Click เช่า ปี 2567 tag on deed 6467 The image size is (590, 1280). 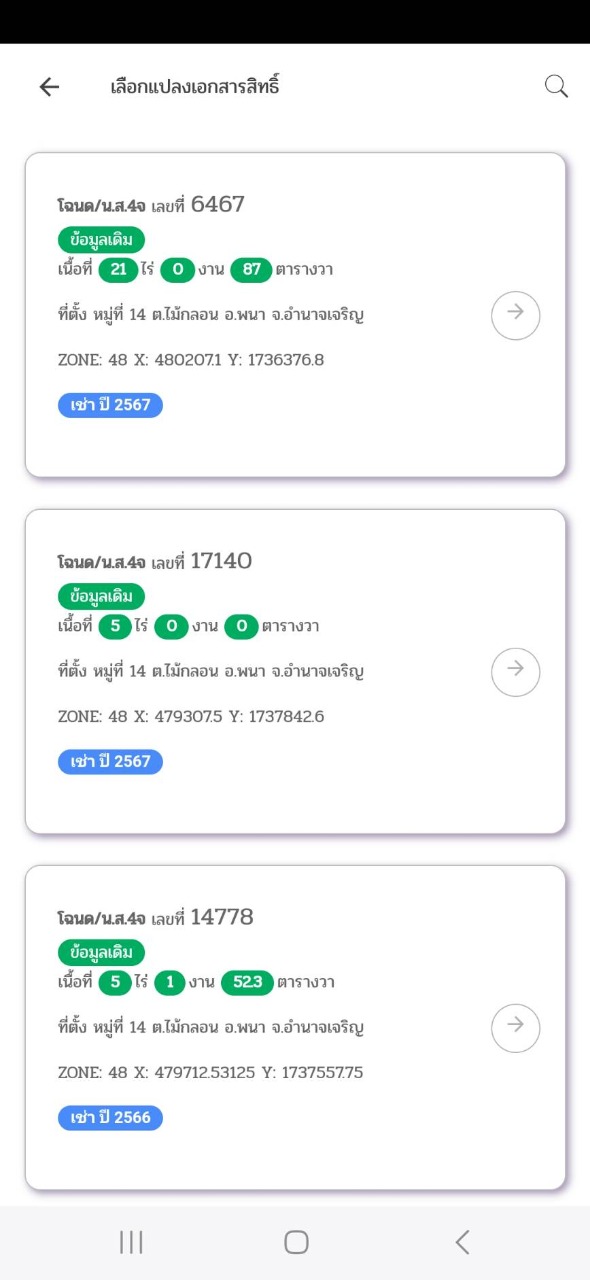(110, 405)
